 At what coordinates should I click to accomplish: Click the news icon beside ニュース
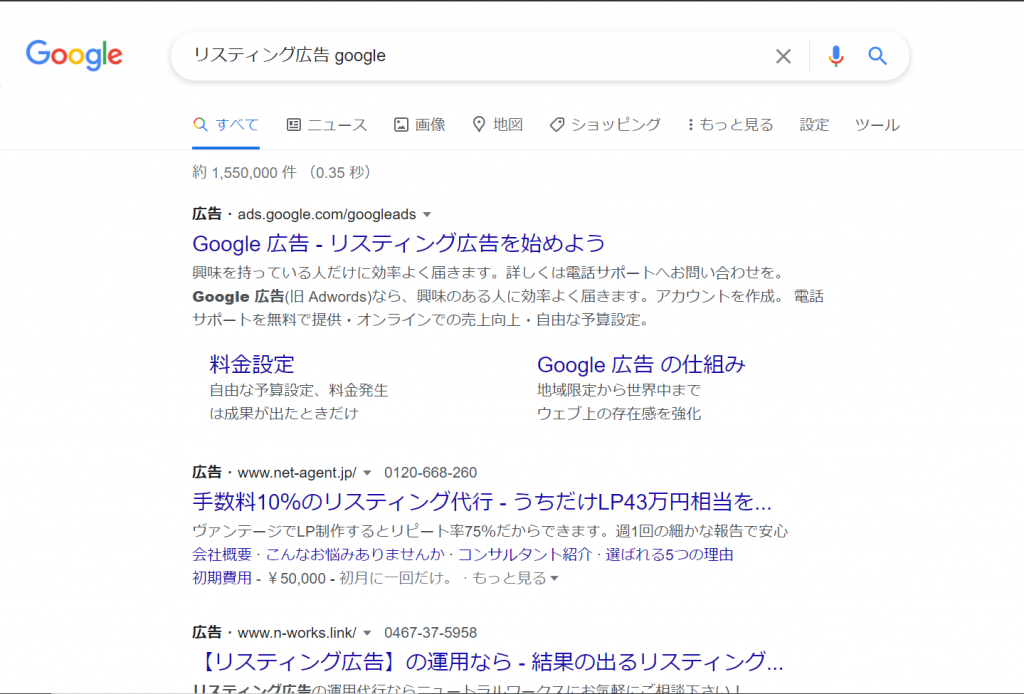(x=294, y=124)
